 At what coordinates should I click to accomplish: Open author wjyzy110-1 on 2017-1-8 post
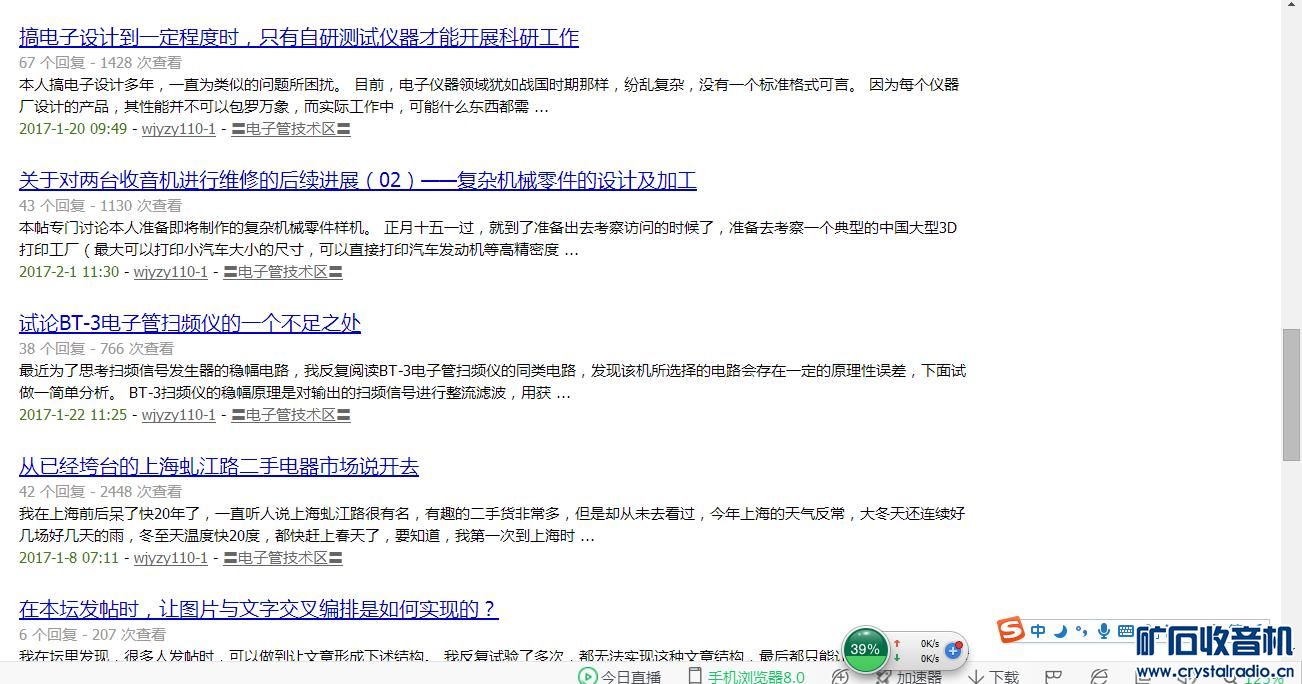(171, 558)
